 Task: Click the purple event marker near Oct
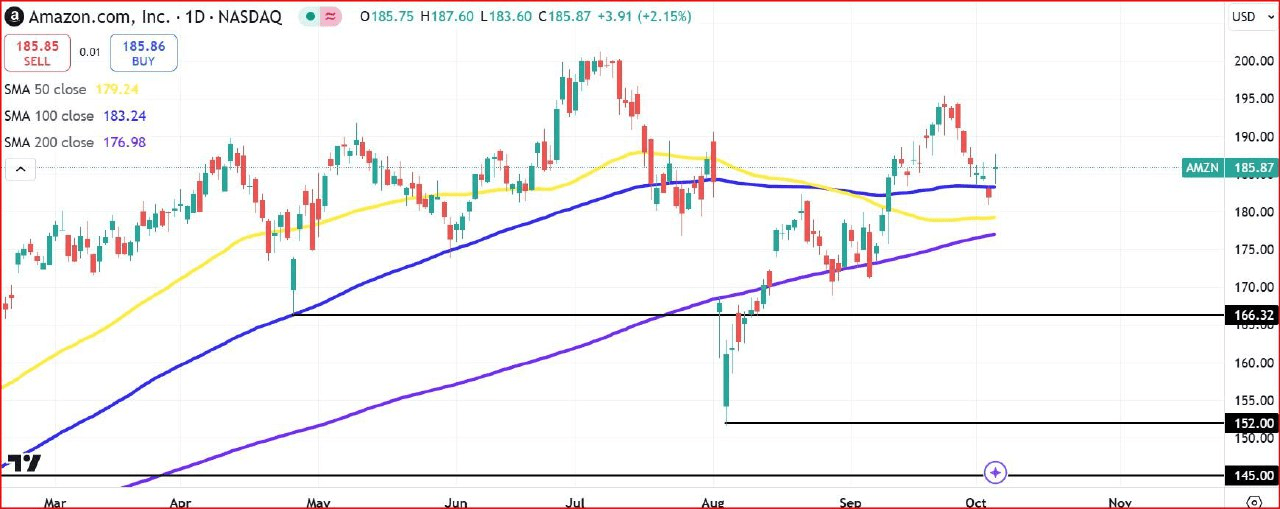tap(994, 472)
